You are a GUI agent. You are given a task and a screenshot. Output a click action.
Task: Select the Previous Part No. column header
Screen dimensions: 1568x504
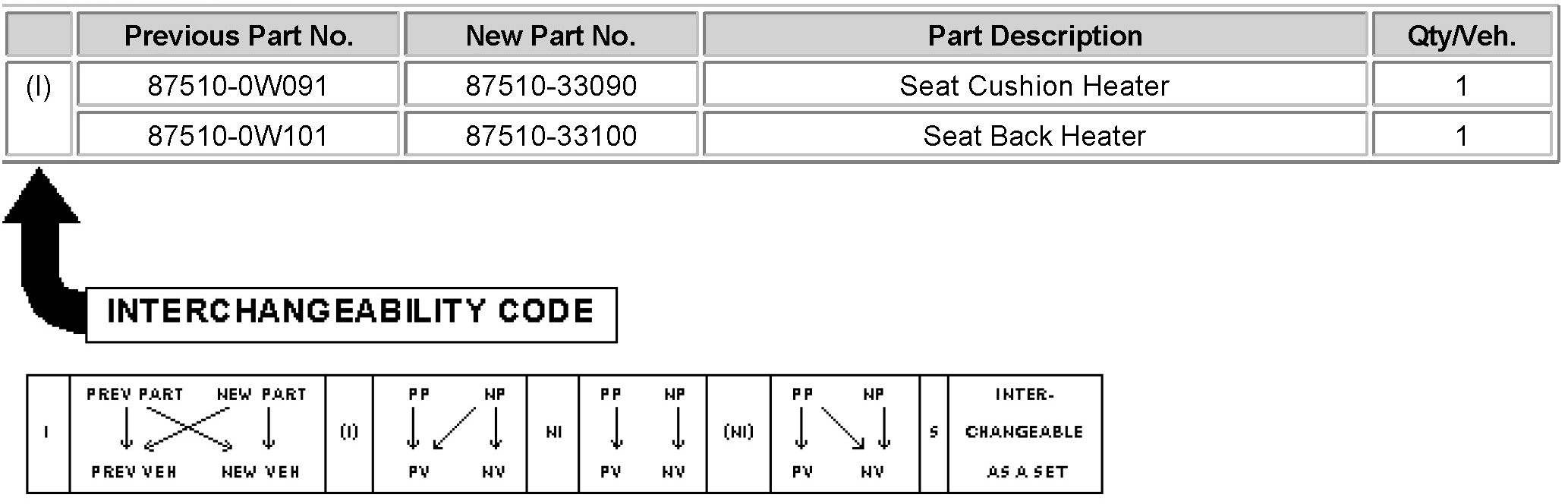(x=238, y=35)
